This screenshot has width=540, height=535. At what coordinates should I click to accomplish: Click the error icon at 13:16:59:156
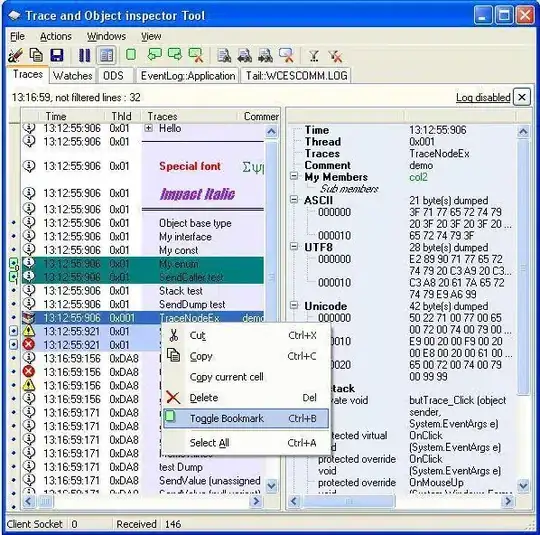tap(29, 371)
